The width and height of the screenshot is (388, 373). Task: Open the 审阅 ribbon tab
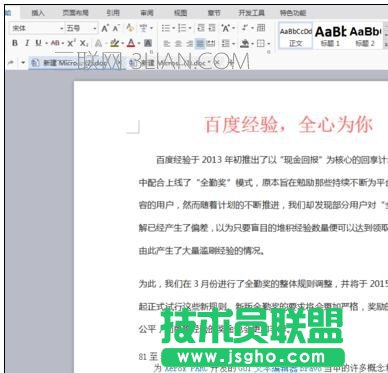tap(147, 13)
